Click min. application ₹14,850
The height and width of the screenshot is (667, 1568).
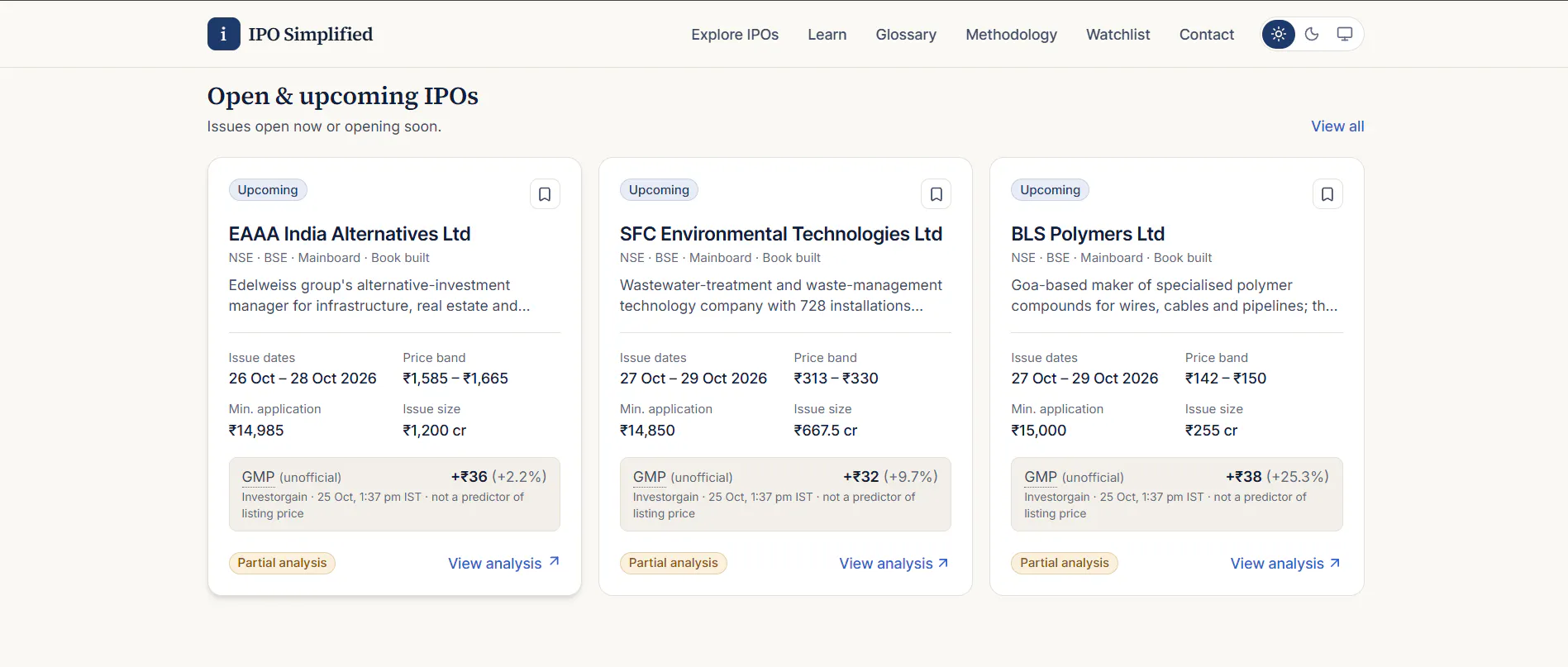coord(647,431)
